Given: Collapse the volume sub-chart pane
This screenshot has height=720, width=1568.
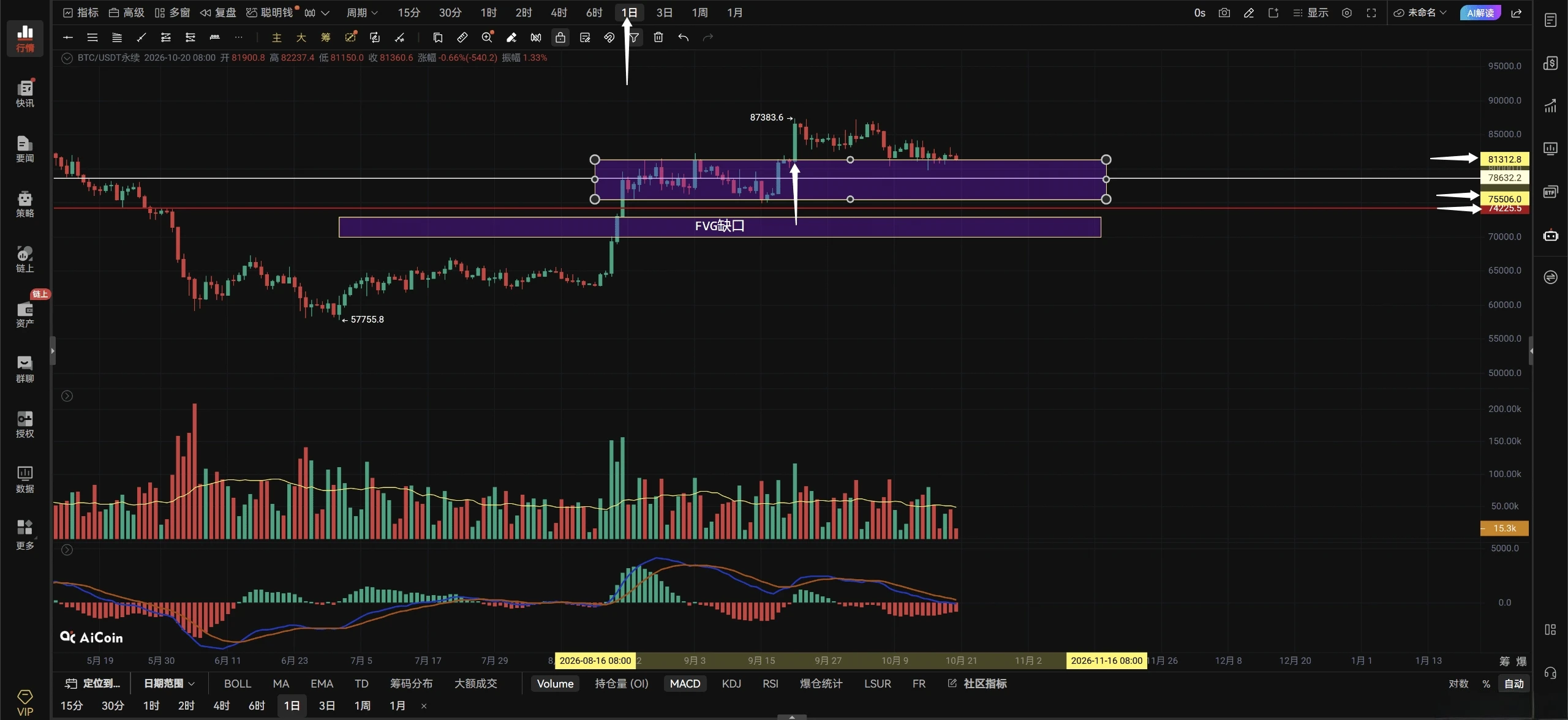Looking at the screenshot, I should point(67,396).
